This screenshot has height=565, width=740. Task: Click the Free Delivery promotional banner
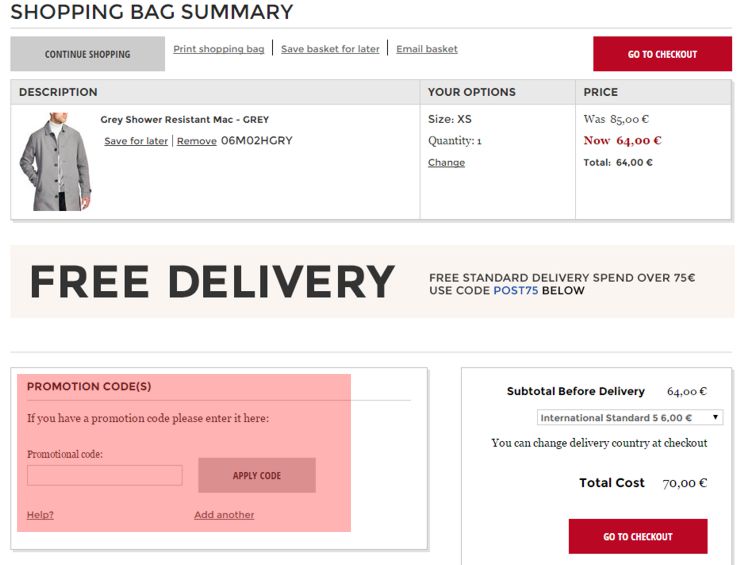tap(372, 281)
